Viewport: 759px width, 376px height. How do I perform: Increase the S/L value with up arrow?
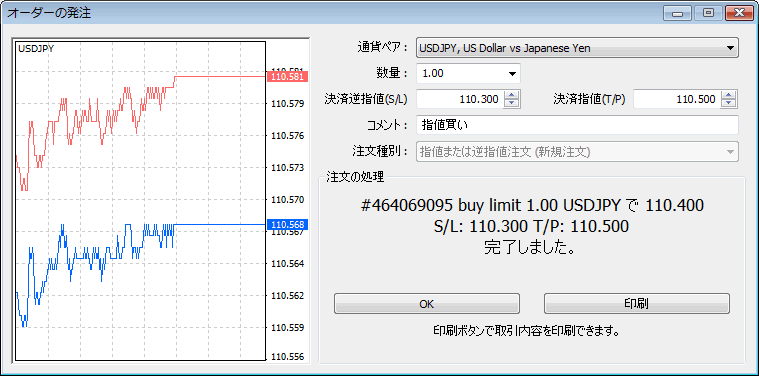click(512, 95)
